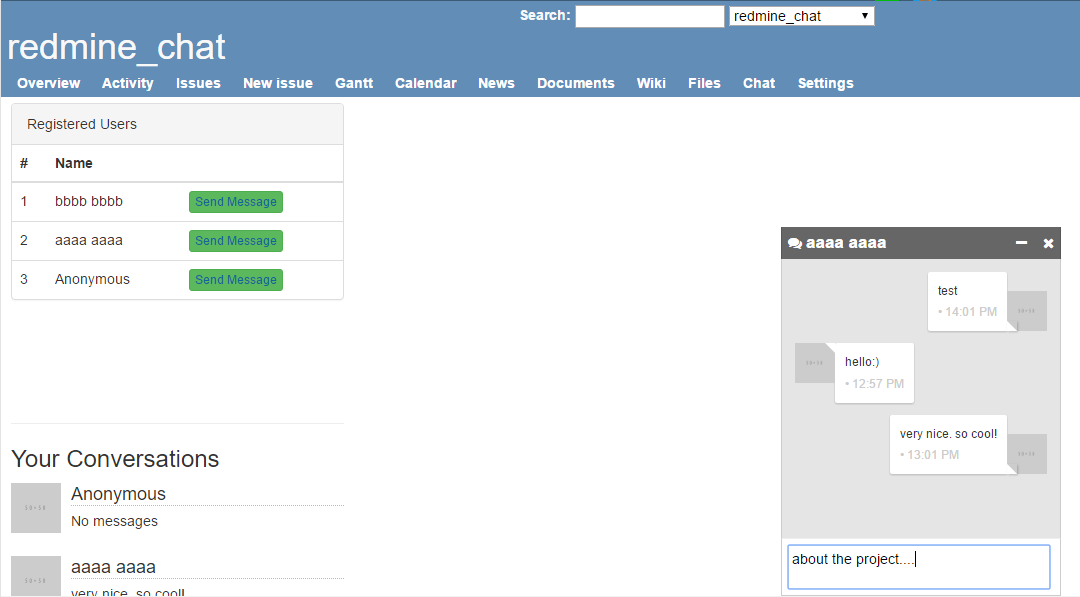Screen dimensions: 1080x597
Task: Go to the Issues tab
Action: [198, 83]
